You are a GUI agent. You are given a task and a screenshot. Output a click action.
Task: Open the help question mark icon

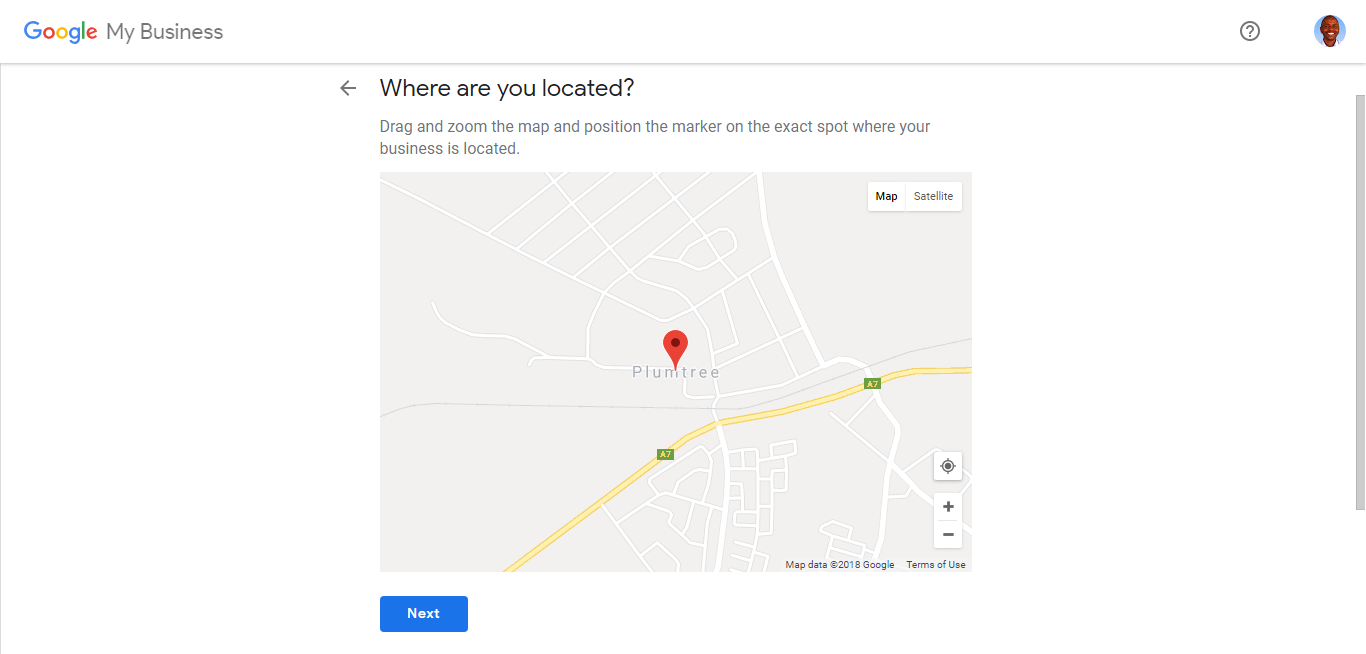pos(1250,31)
